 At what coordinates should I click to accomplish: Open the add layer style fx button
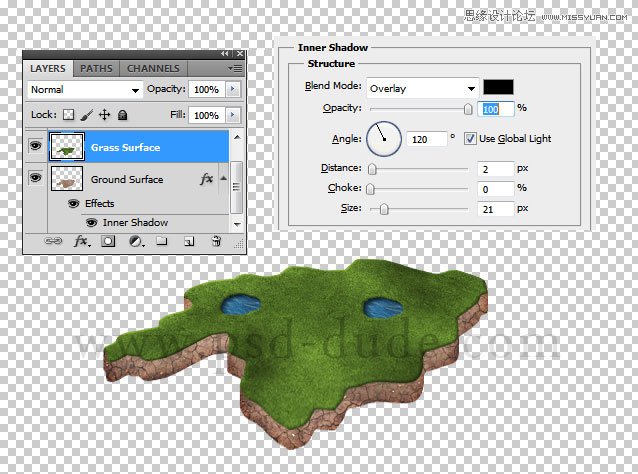(82, 242)
